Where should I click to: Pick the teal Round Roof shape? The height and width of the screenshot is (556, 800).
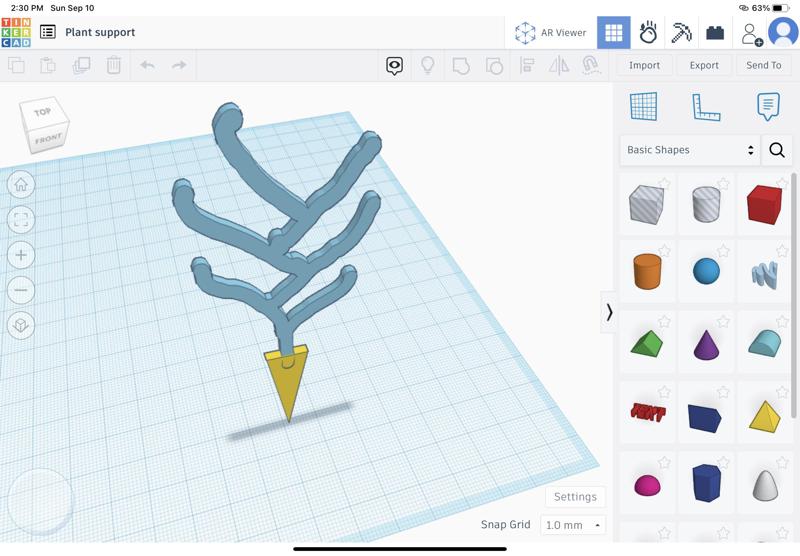click(x=765, y=342)
